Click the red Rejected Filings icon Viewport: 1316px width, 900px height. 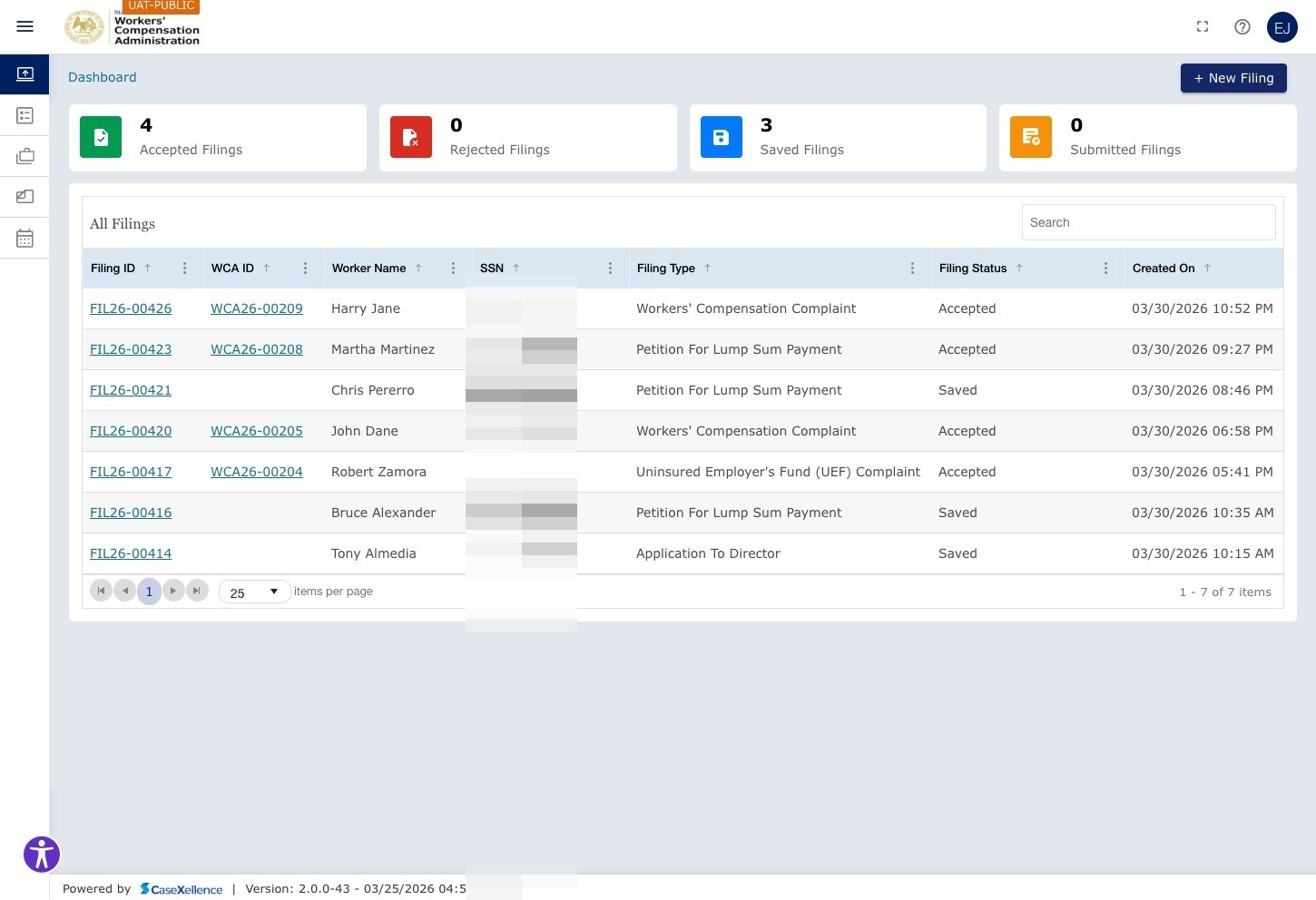tap(411, 137)
